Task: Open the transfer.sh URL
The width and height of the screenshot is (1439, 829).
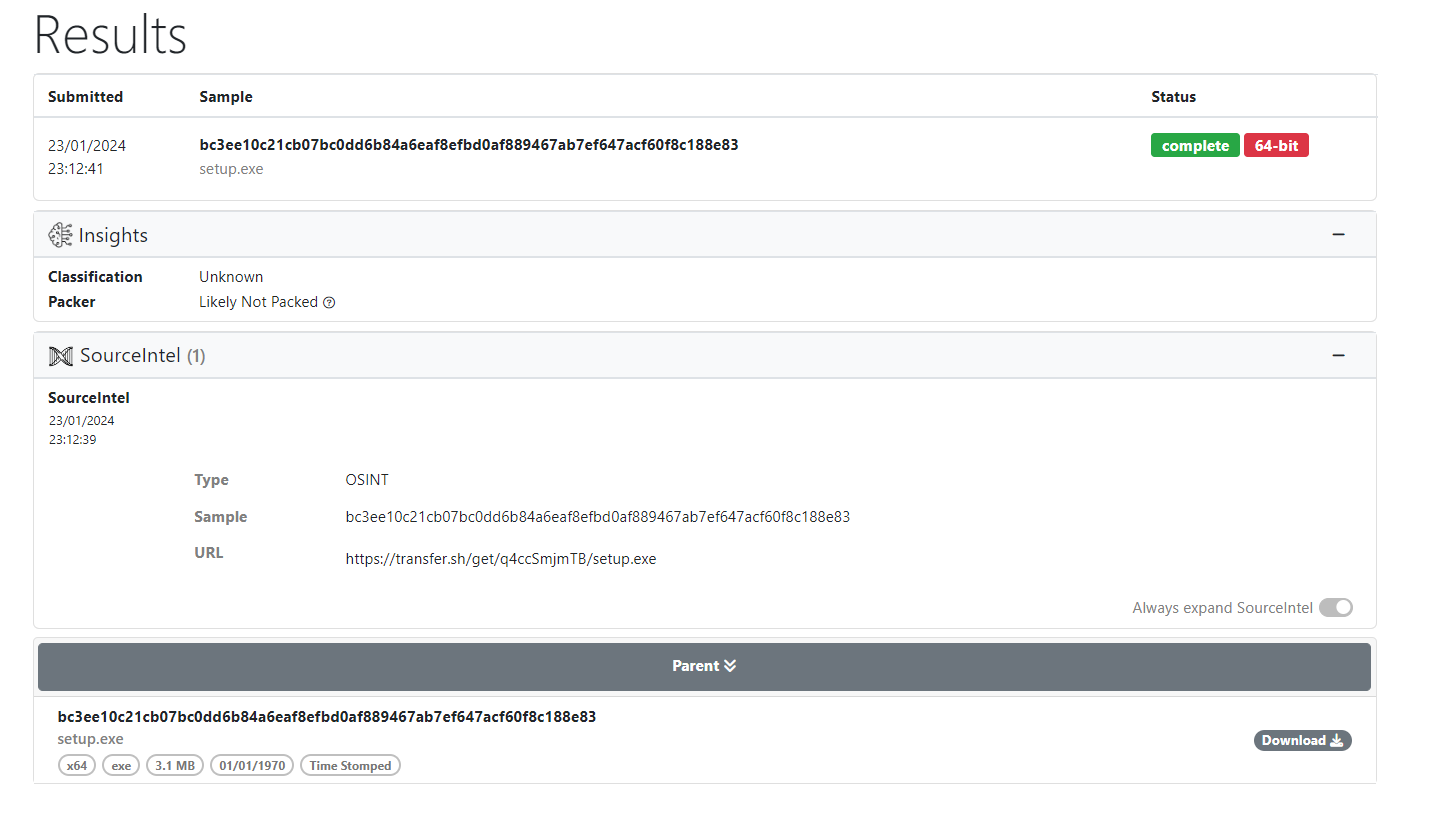Action: coord(500,559)
